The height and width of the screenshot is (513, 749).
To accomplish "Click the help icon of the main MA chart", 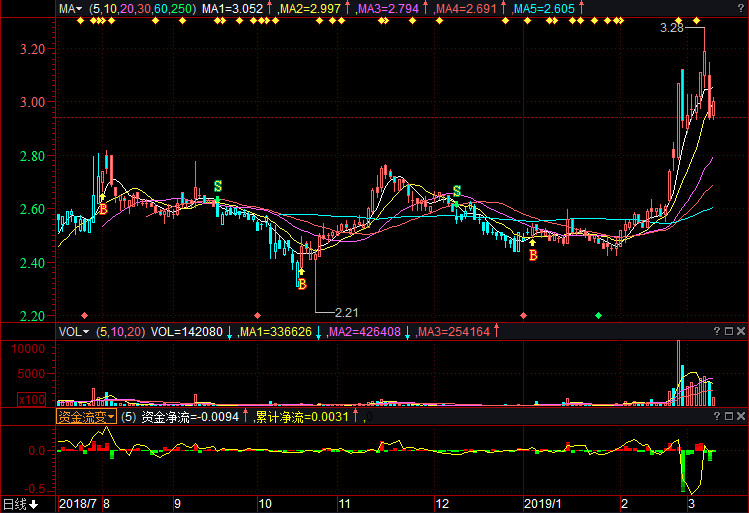I will (741, 8).
